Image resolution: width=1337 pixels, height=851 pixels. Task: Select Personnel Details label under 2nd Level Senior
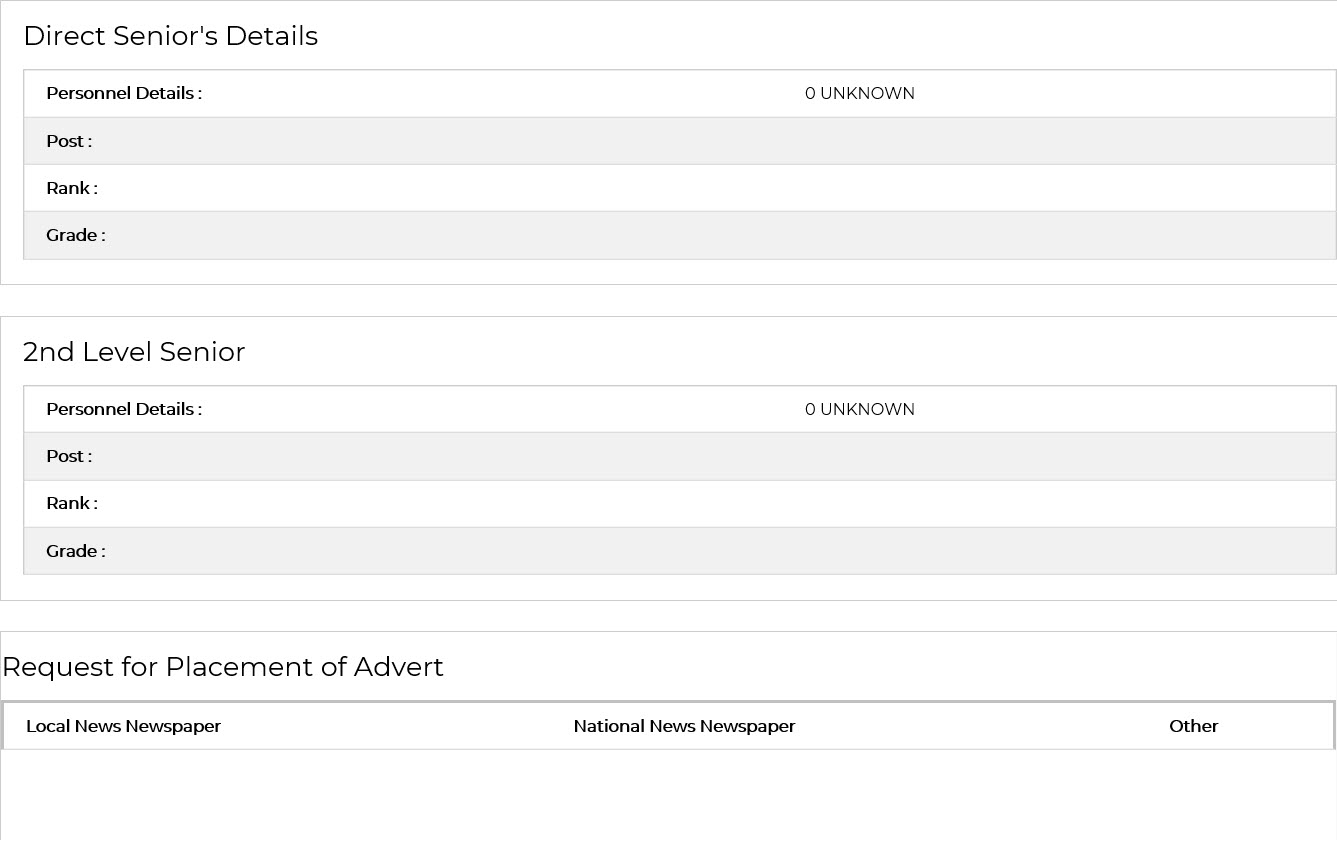point(123,409)
